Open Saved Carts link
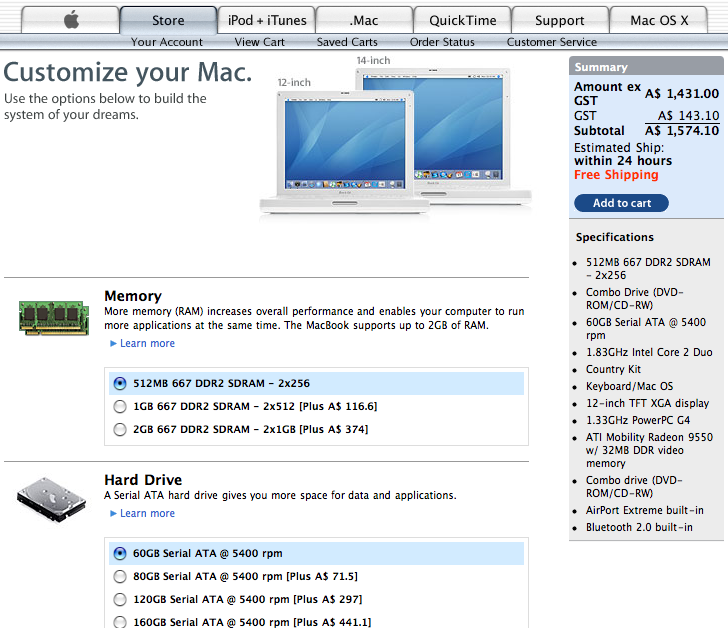 click(347, 42)
